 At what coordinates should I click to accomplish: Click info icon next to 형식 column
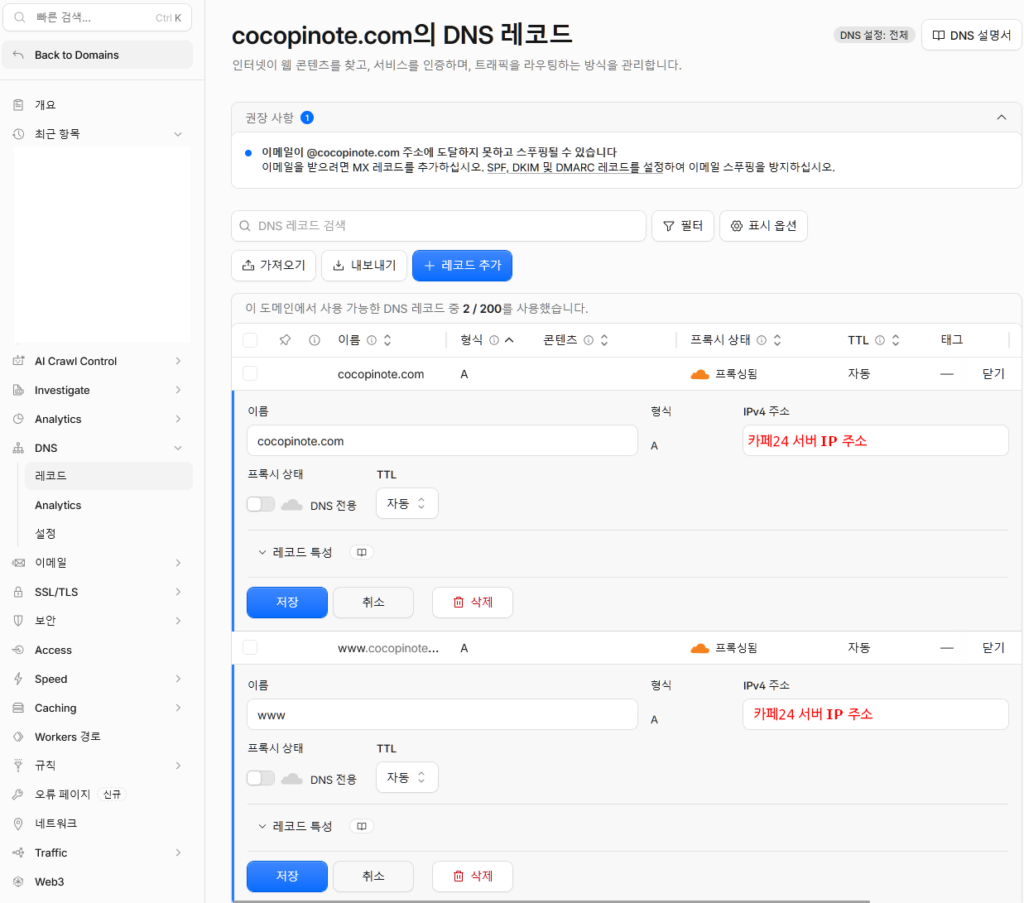(x=494, y=340)
